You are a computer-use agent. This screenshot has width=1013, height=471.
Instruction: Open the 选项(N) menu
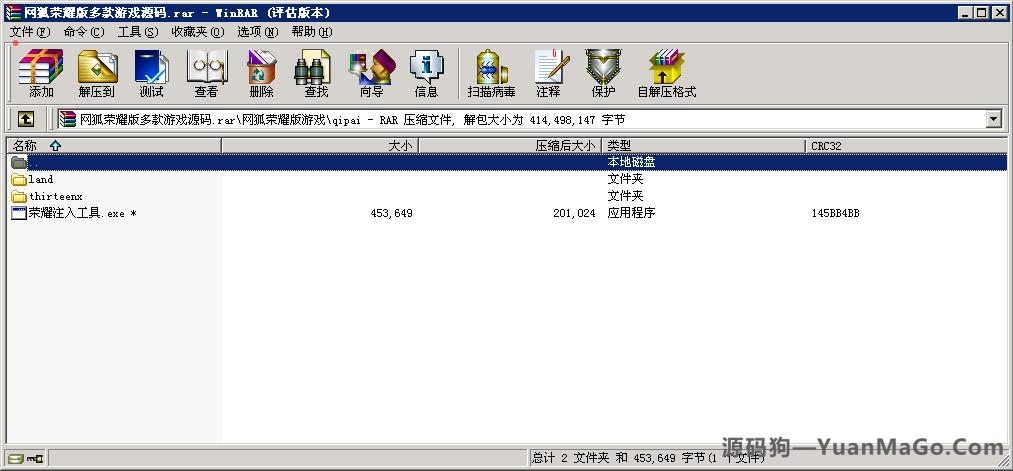coord(257,32)
